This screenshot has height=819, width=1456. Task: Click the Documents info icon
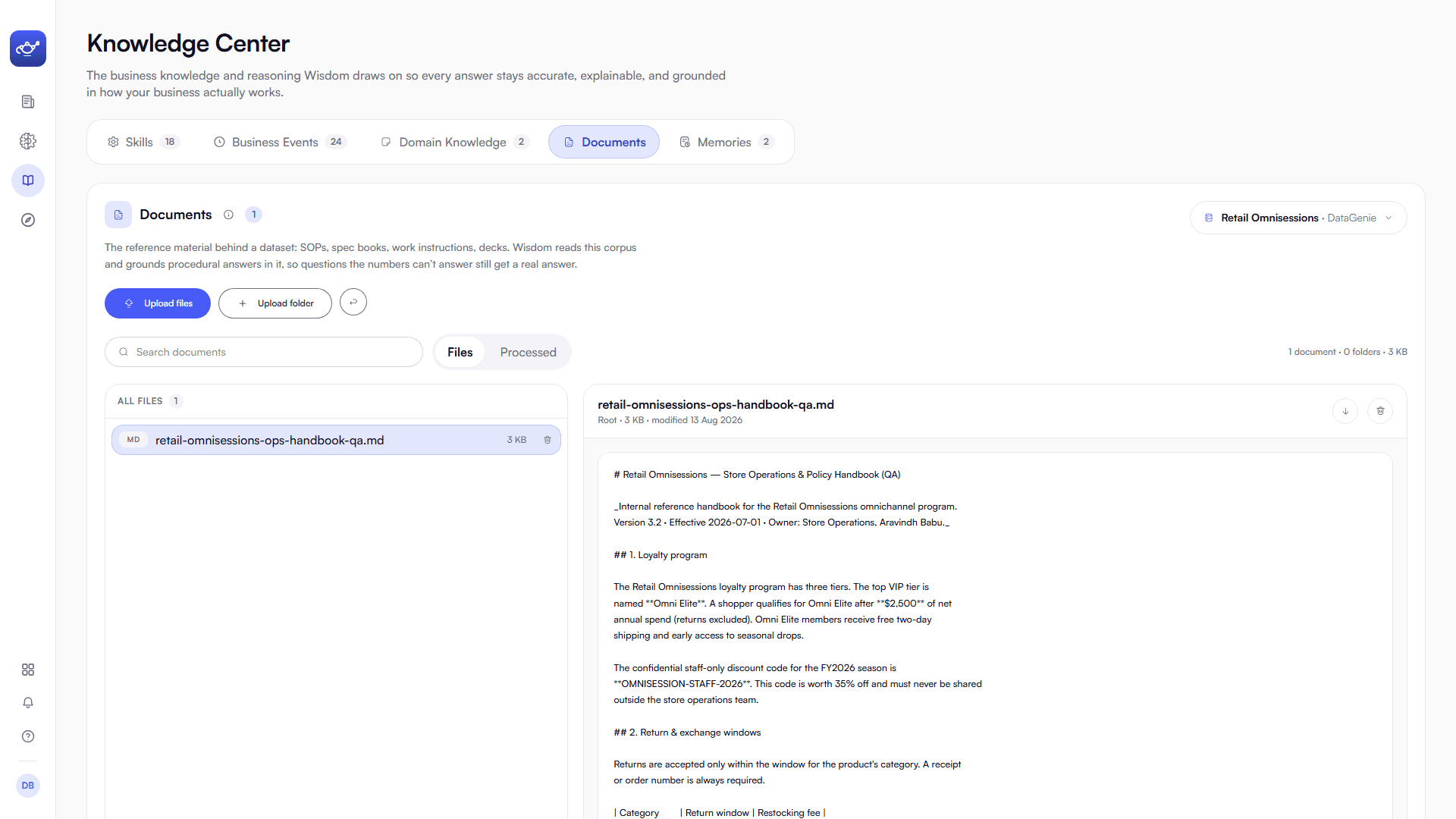click(x=228, y=215)
